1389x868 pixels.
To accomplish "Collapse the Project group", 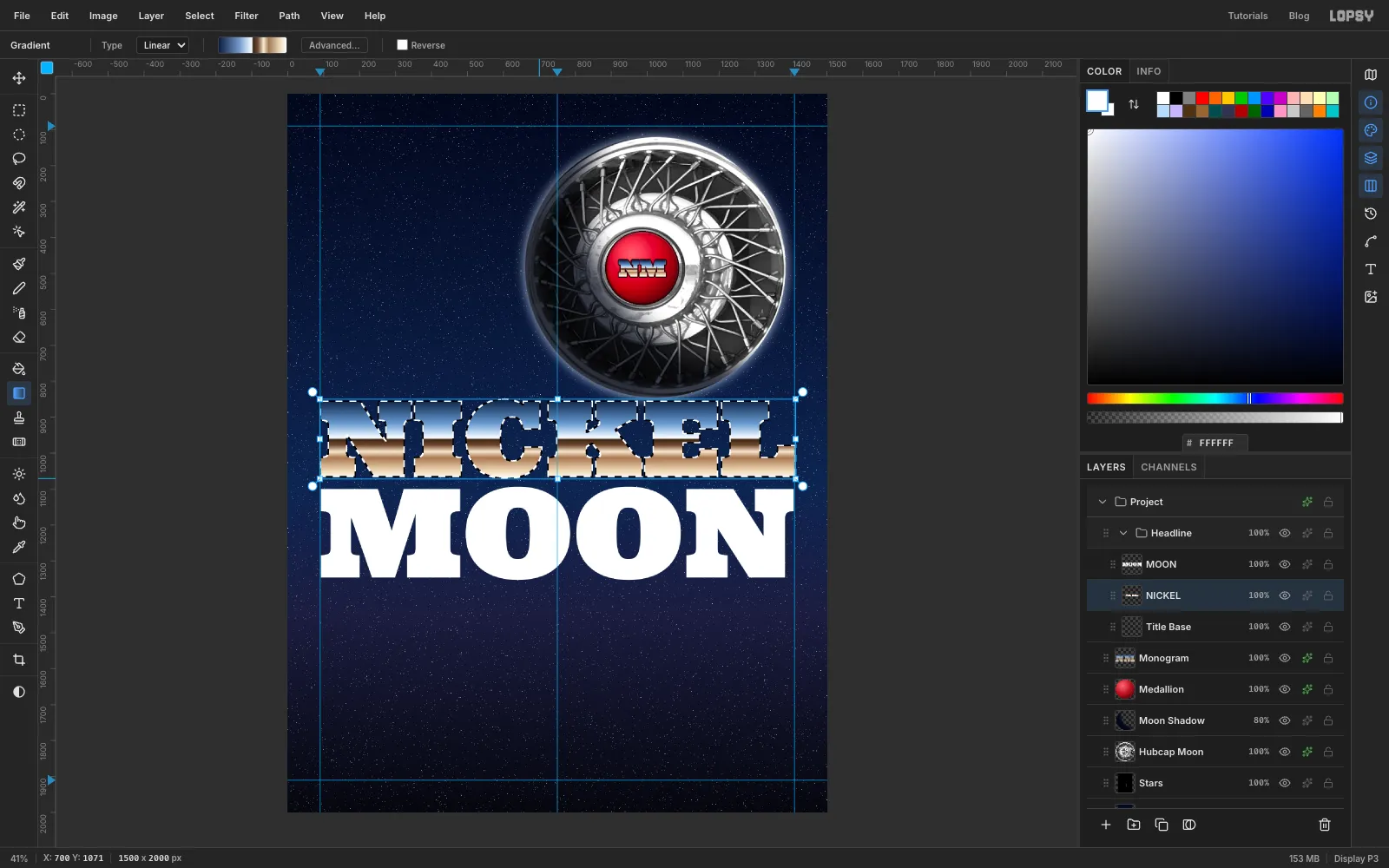I will 1103,502.
